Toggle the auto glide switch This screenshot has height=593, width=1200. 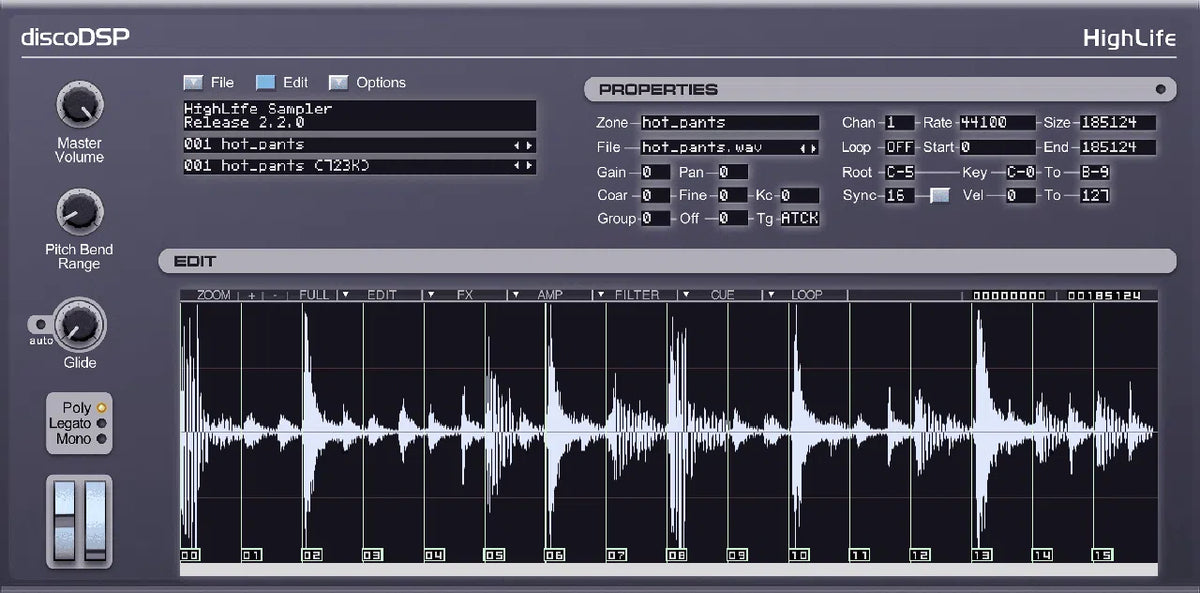click(39, 325)
